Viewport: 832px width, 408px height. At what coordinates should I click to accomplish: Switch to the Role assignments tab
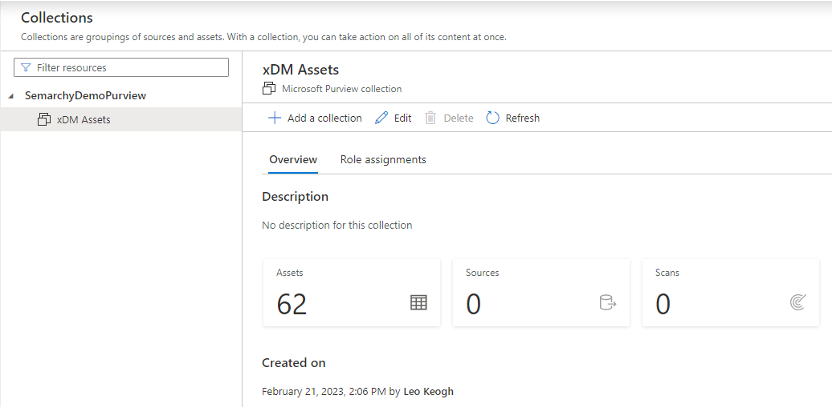click(x=383, y=160)
